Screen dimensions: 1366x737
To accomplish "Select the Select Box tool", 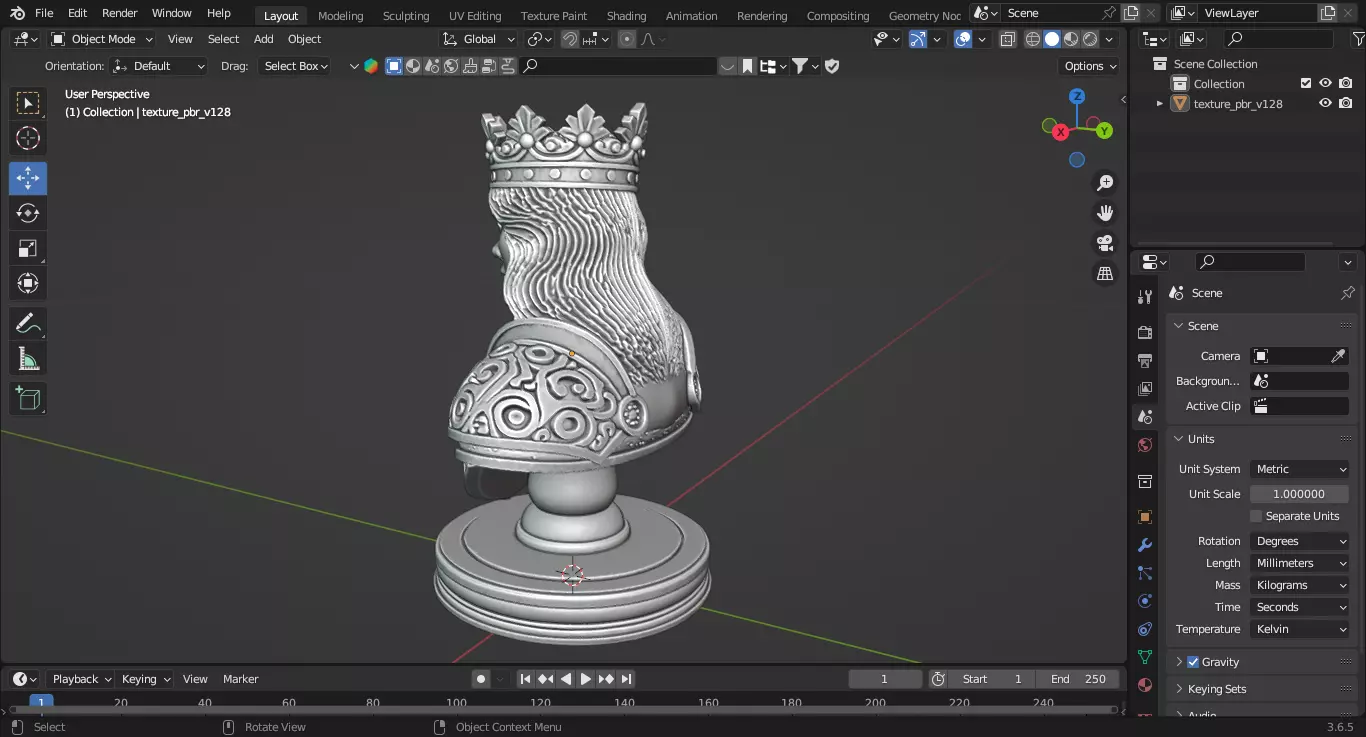I will 28,103.
